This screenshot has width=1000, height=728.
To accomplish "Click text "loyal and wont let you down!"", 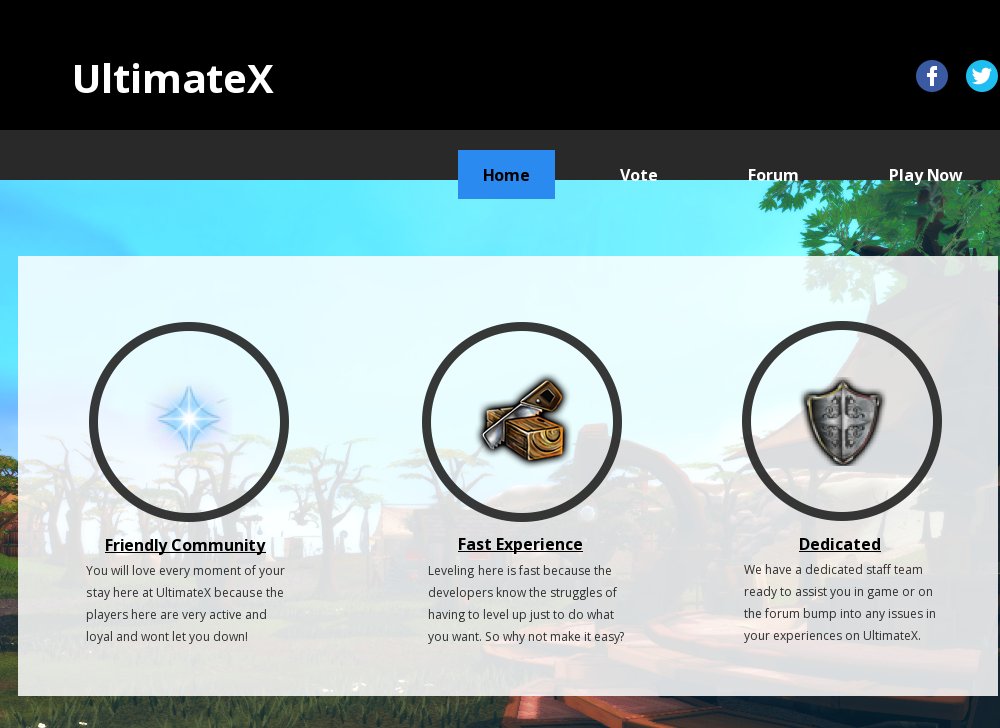I will (x=167, y=636).
